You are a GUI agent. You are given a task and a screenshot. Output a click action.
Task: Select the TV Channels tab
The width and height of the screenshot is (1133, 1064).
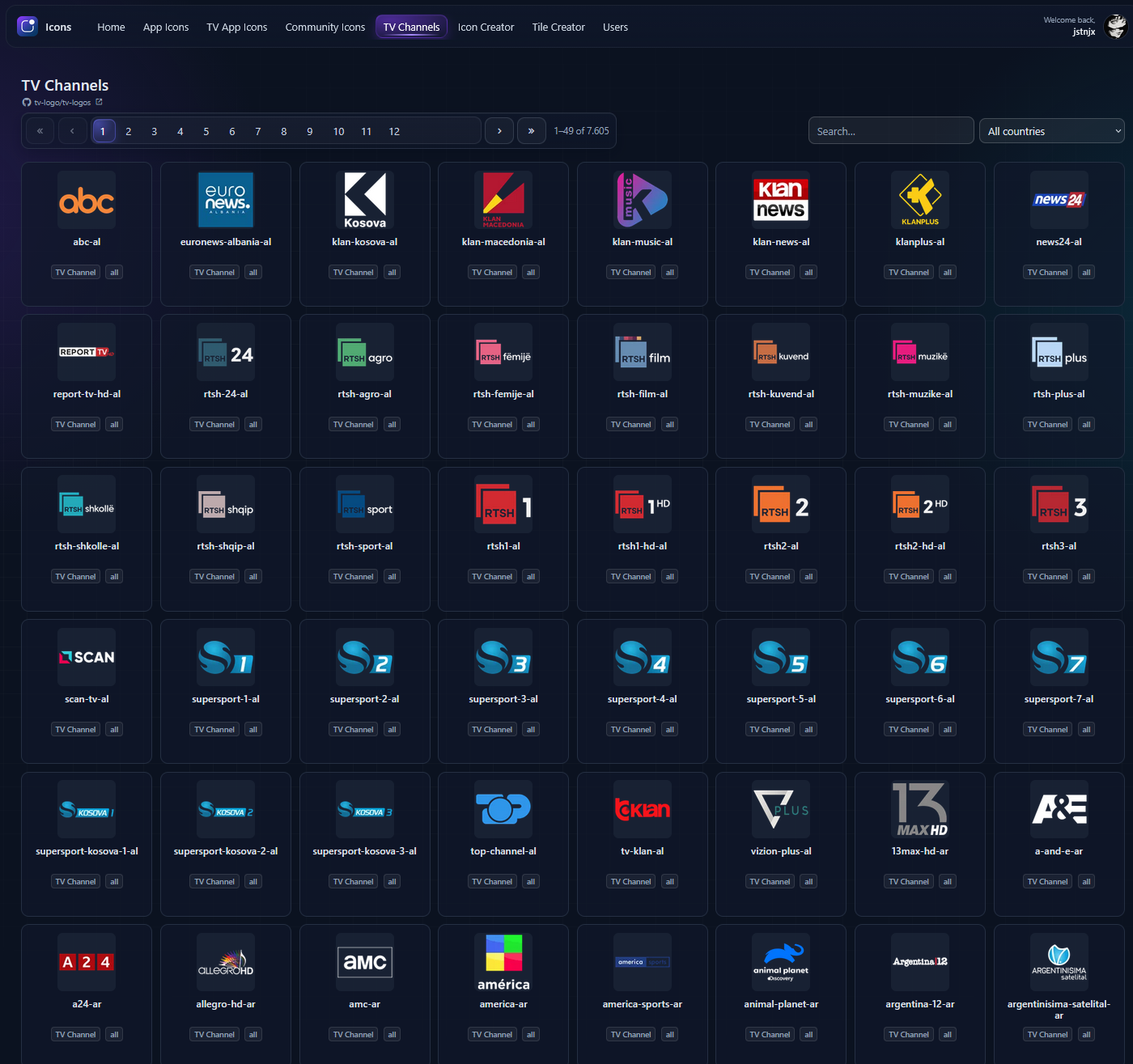(411, 27)
